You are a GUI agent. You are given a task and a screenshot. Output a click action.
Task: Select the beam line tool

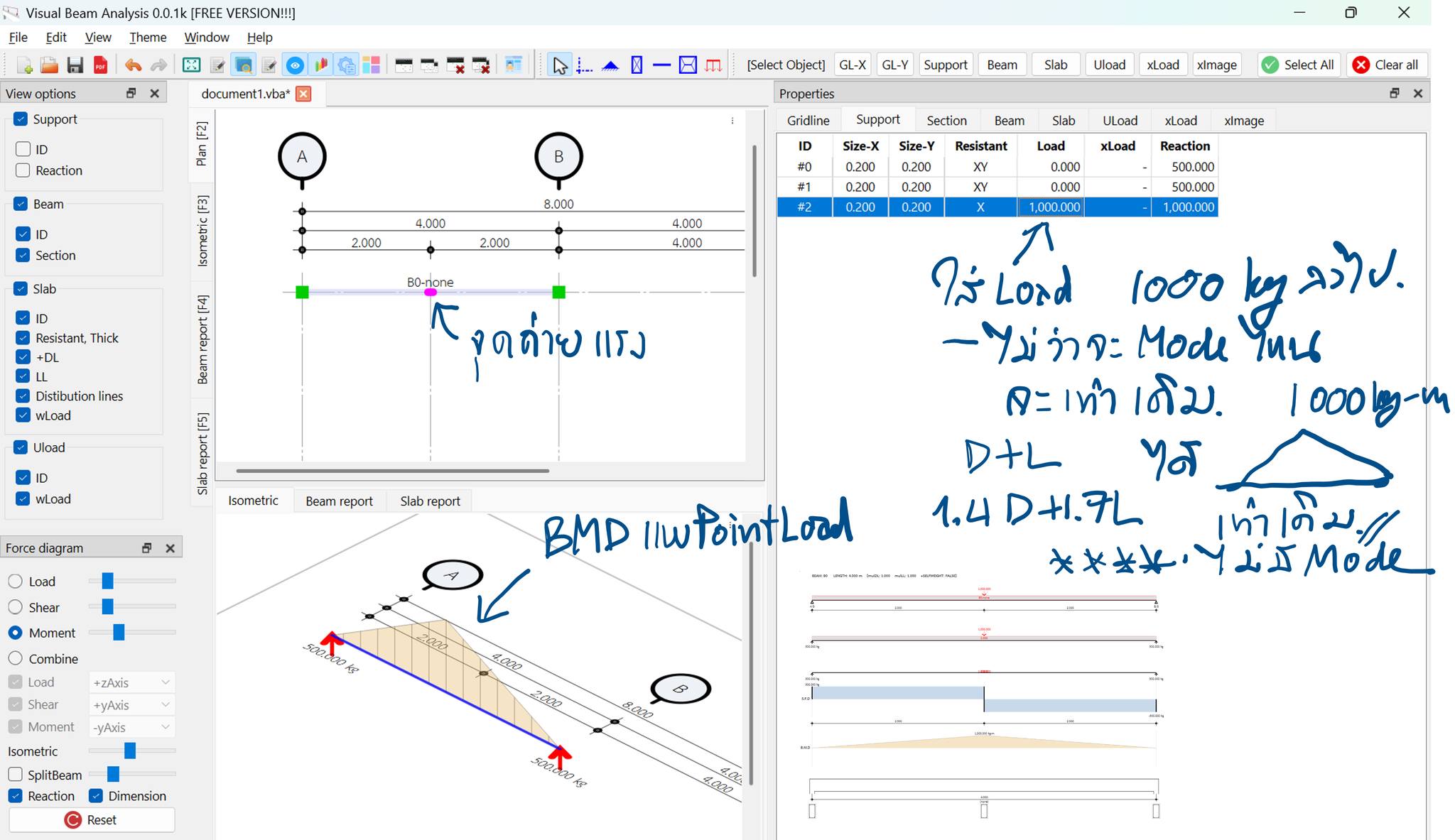(x=661, y=65)
